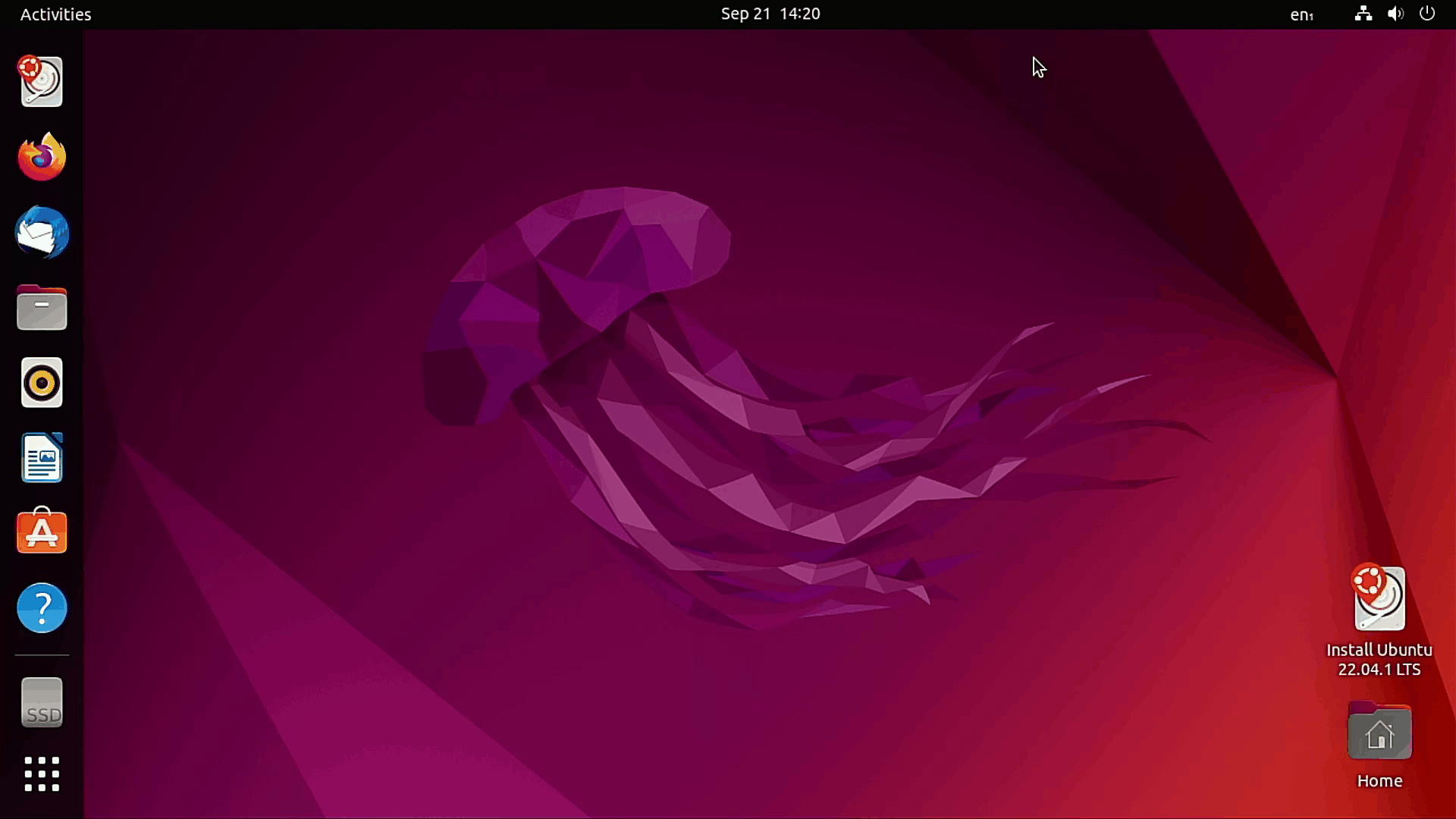Screen dimensions: 1456x819
Task: Click the Install Ubuntu dock icon
Action: tap(42, 81)
